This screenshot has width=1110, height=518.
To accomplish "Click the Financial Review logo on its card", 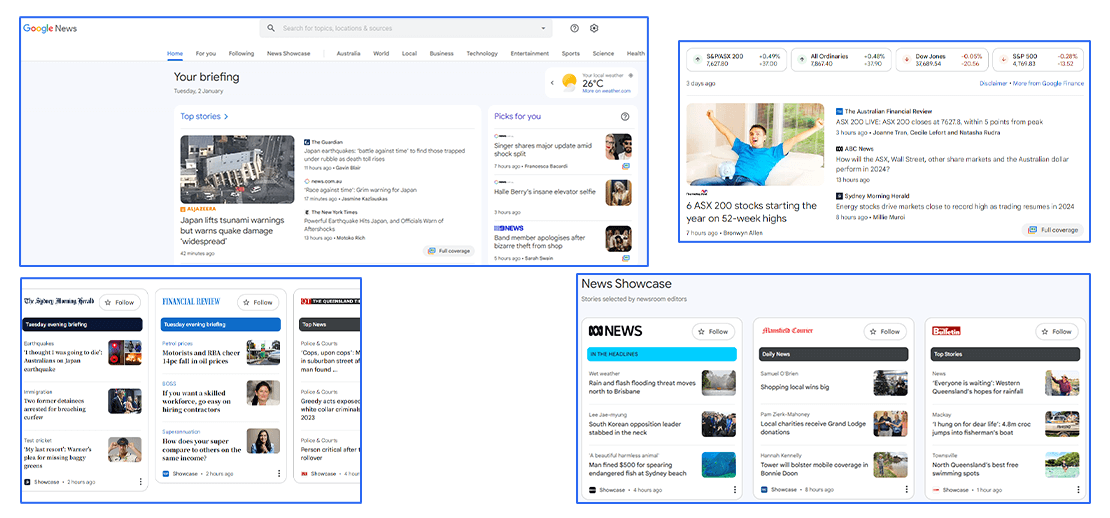I will 191,301.
